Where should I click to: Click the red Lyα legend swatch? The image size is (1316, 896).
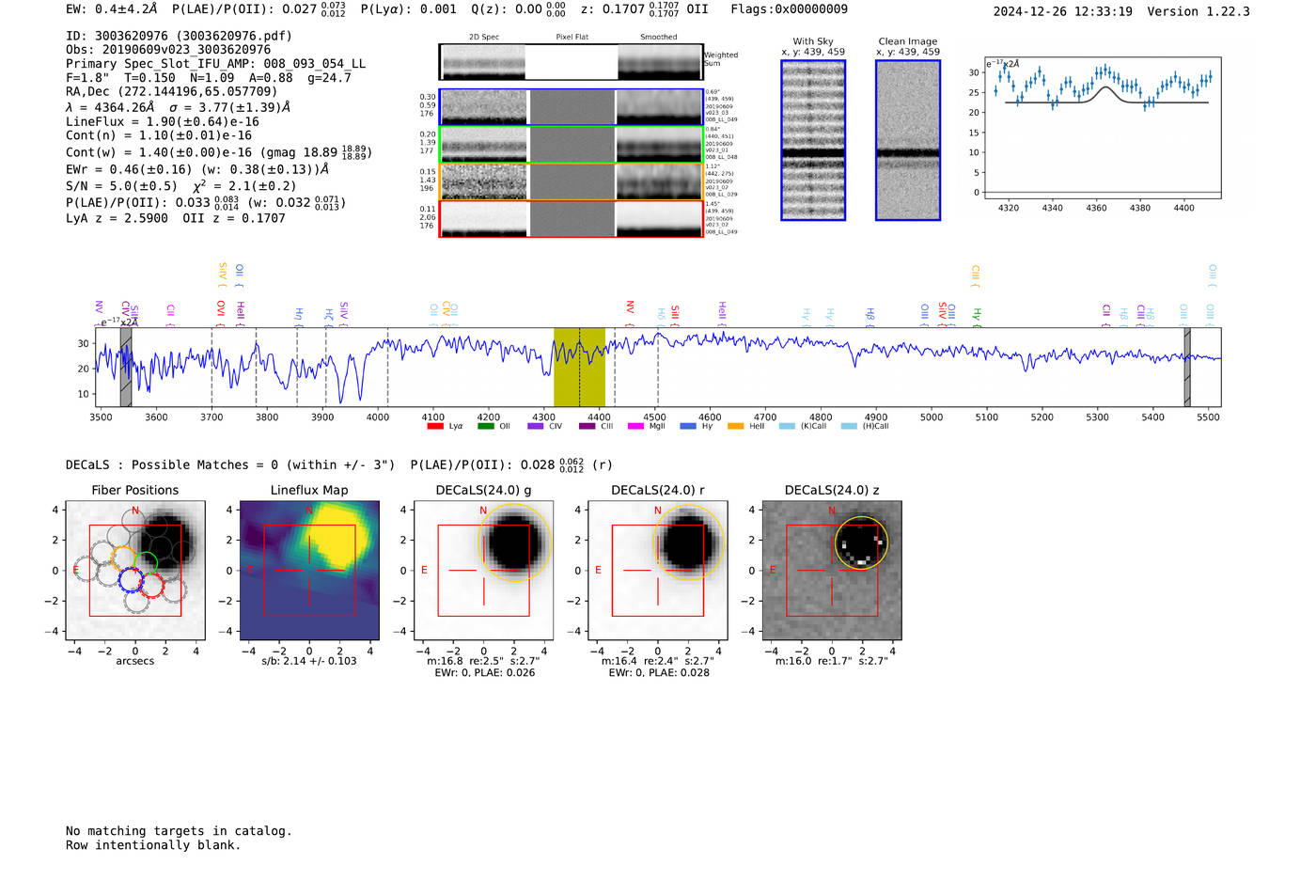[x=435, y=427]
